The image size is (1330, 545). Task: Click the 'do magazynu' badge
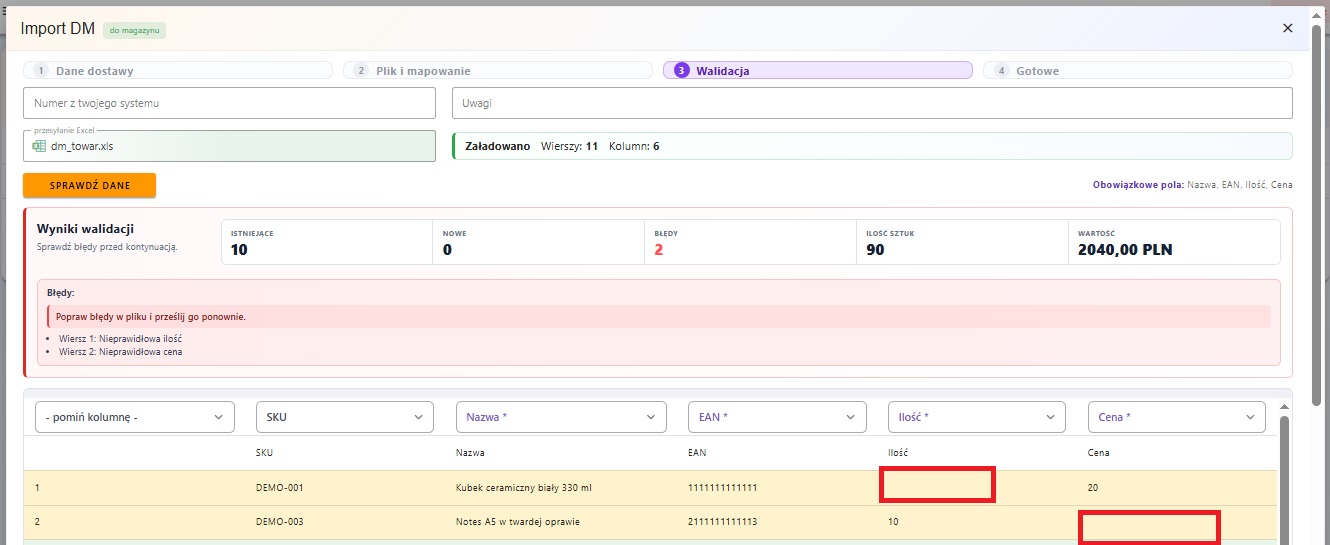pyautogui.click(x=135, y=30)
